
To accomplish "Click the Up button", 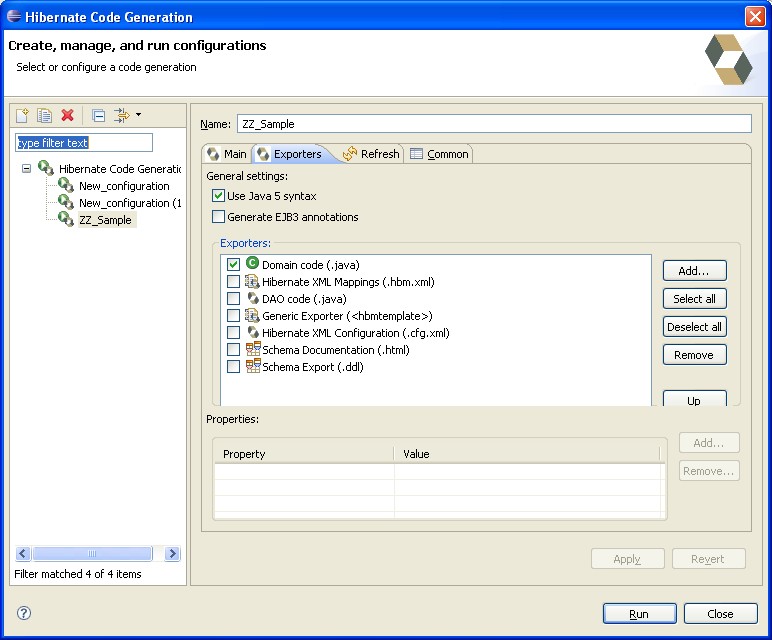I will (x=694, y=399).
